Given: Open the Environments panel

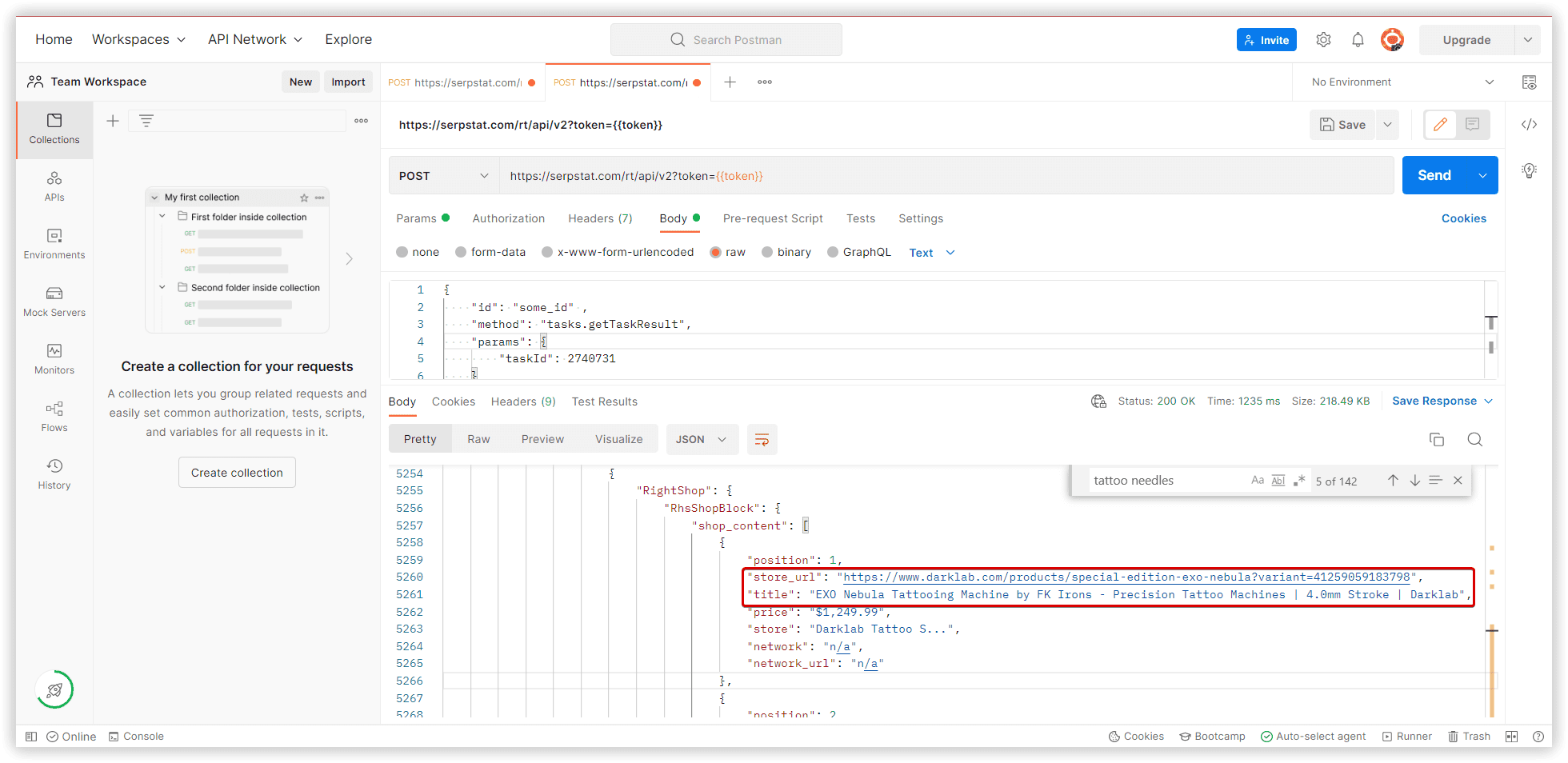Looking at the screenshot, I should click(54, 244).
